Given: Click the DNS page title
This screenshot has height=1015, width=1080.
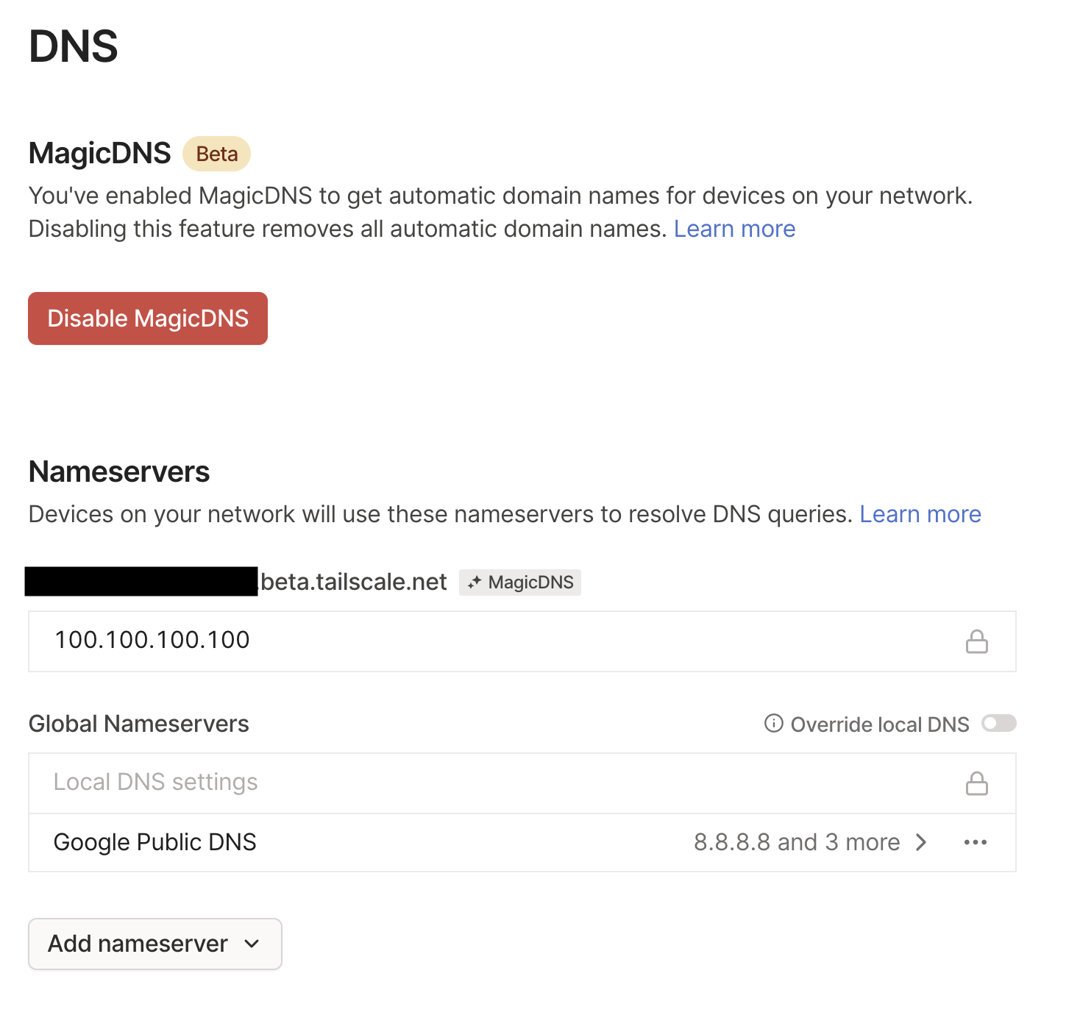Looking at the screenshot, I should click(x=73, y=46).
